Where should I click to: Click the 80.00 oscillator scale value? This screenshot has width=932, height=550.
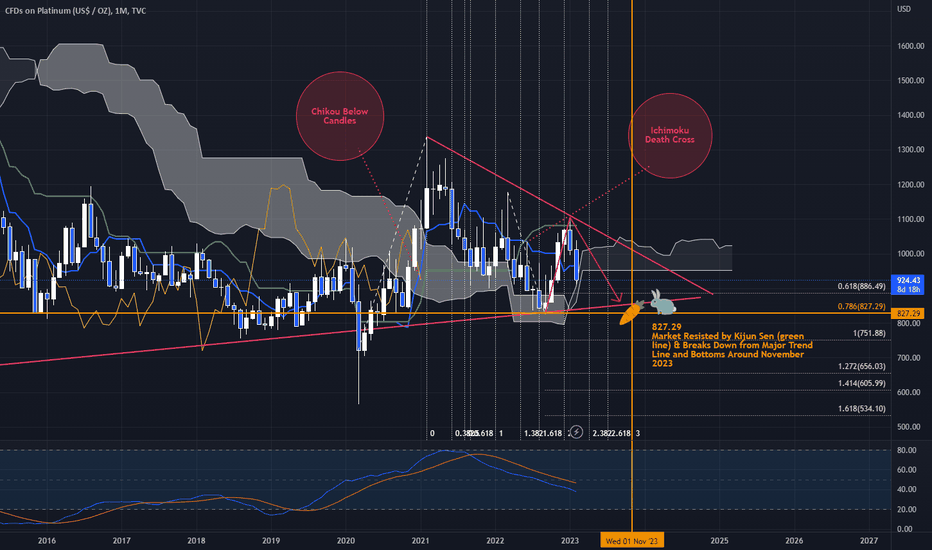click(x=906, y=451)
